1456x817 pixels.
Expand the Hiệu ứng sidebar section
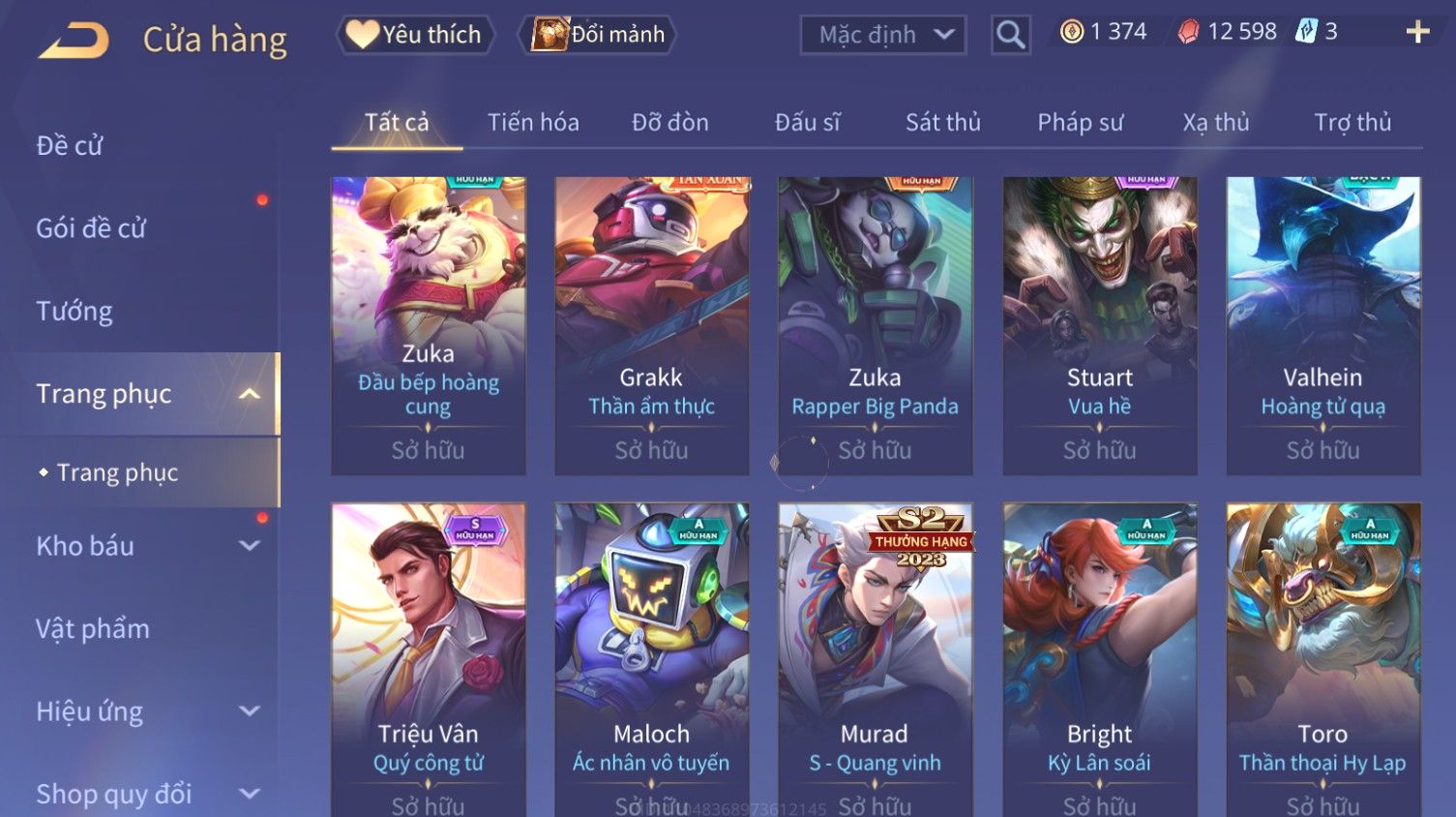click(250, 711)
